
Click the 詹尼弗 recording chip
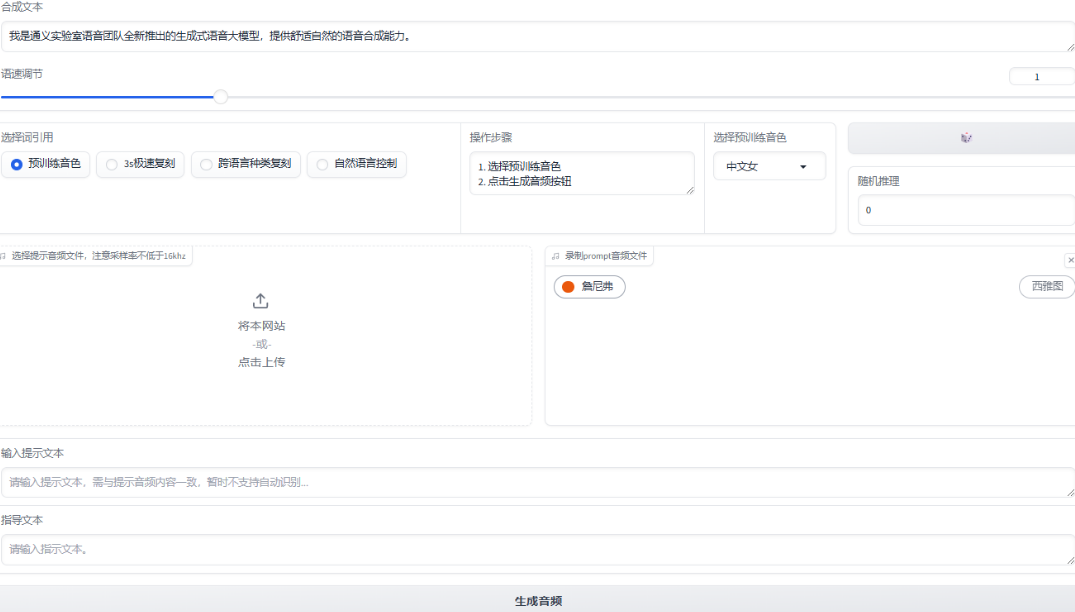point(589,287)
